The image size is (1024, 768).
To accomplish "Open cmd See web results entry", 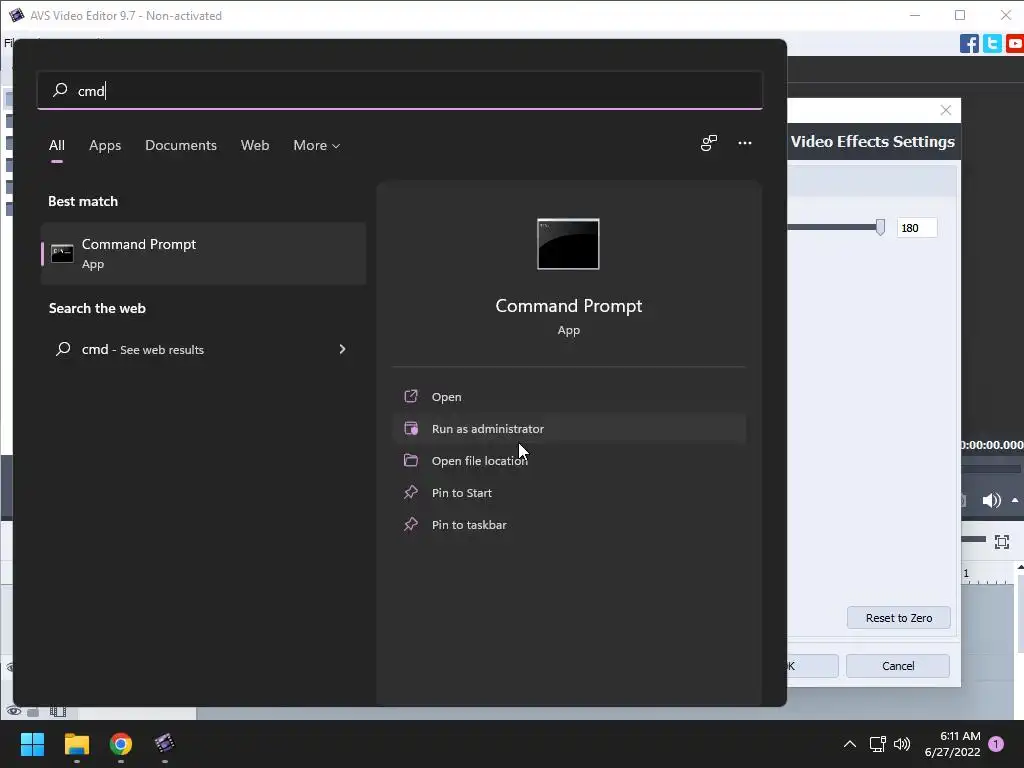I will coord(203,349).
